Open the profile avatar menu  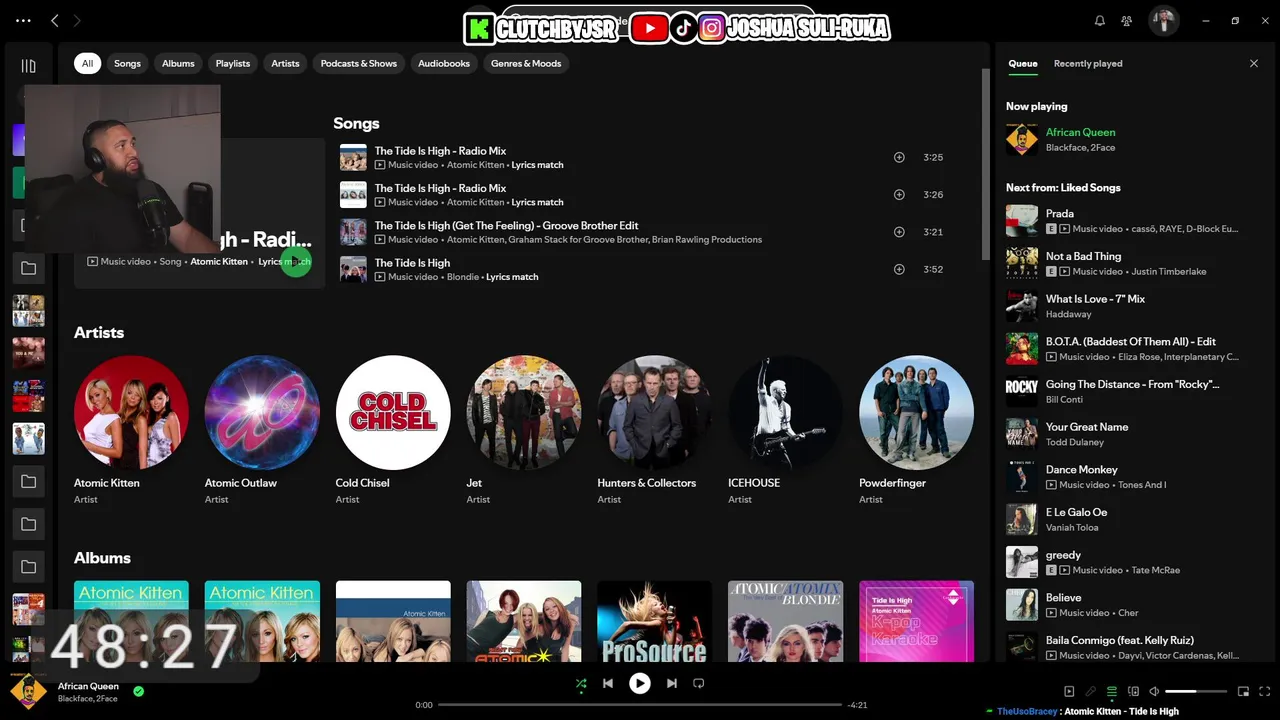click(x=1163, y=20)
